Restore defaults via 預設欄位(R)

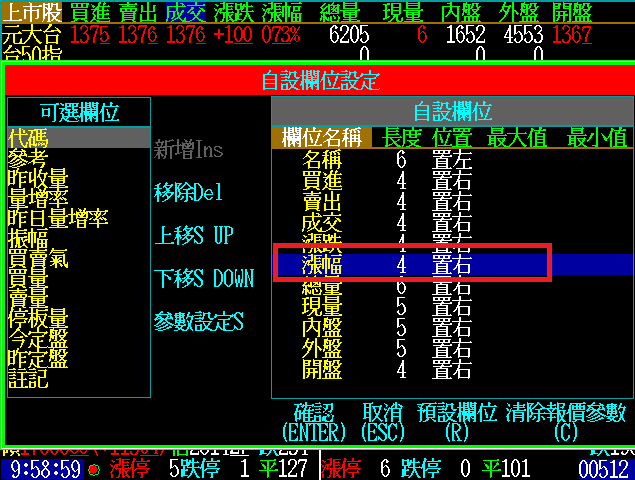(456, 422)
